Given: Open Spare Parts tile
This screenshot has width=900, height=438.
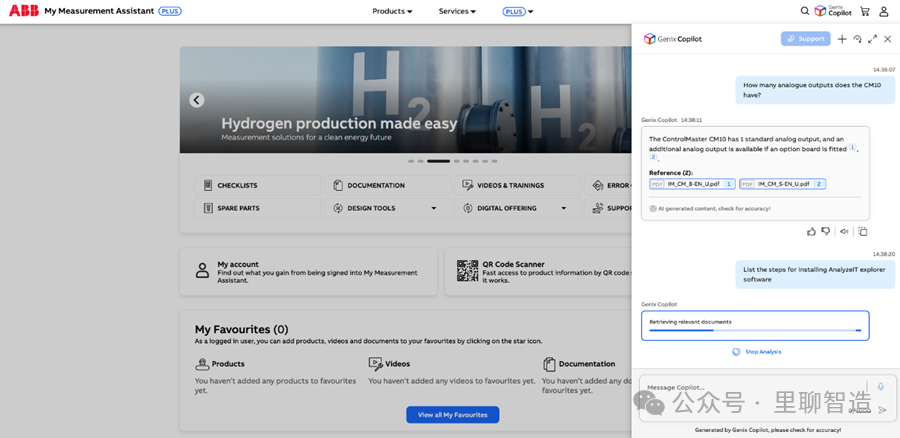Looking at the screenshot, I should (258, 208).
